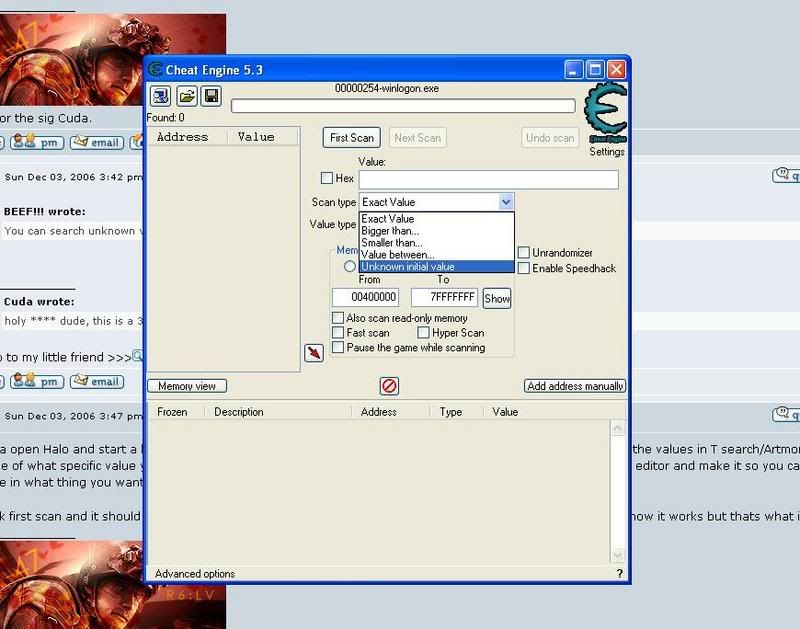Click quote icon on 3:47 pm post

[x=786, y=414]
